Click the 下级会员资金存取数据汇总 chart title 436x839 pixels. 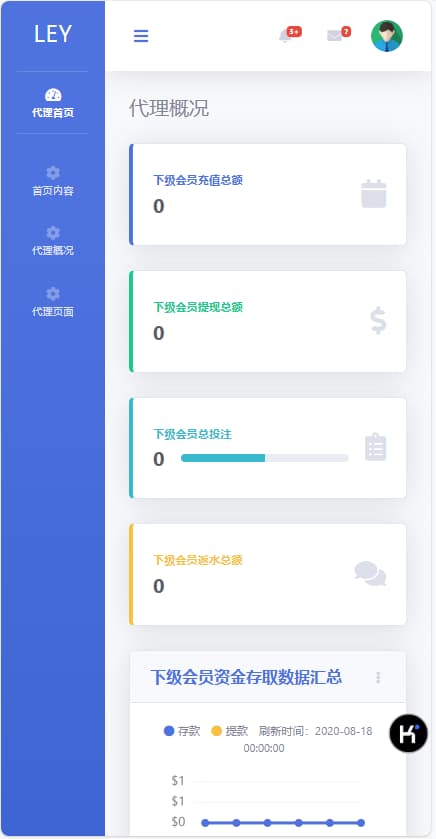point(246,677)
